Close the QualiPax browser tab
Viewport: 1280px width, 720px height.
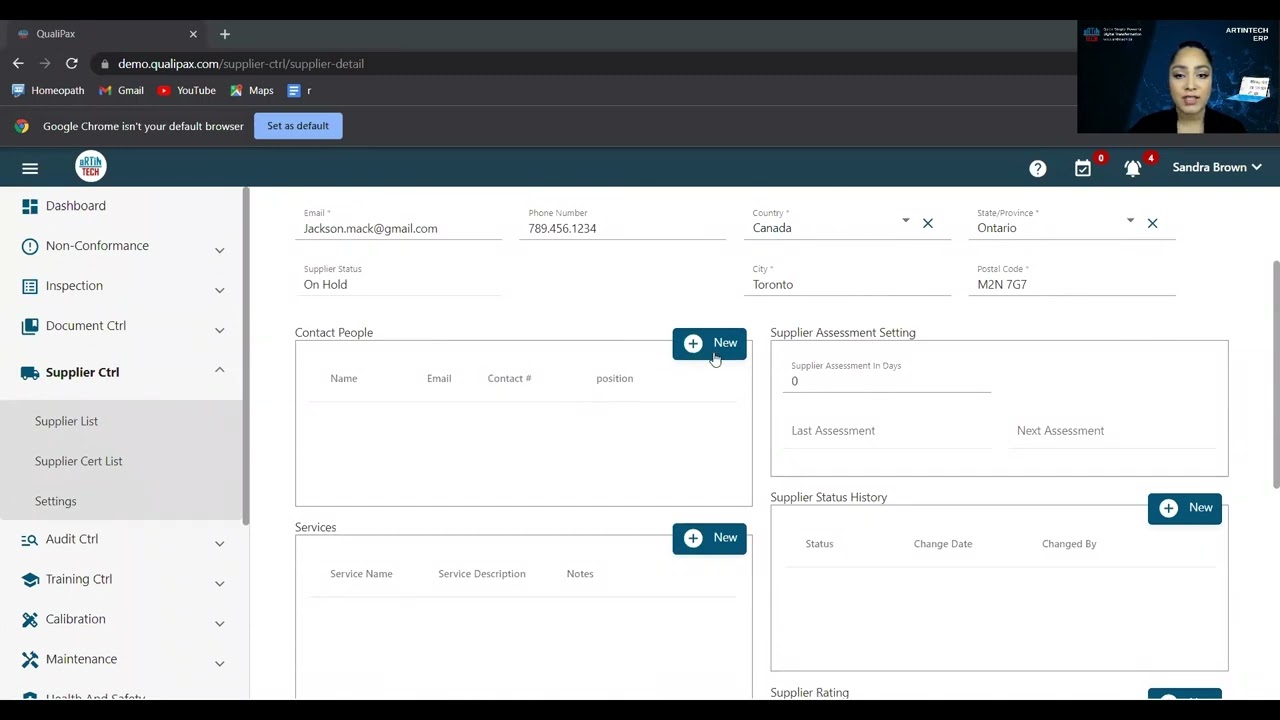click(x=193, y=34)
